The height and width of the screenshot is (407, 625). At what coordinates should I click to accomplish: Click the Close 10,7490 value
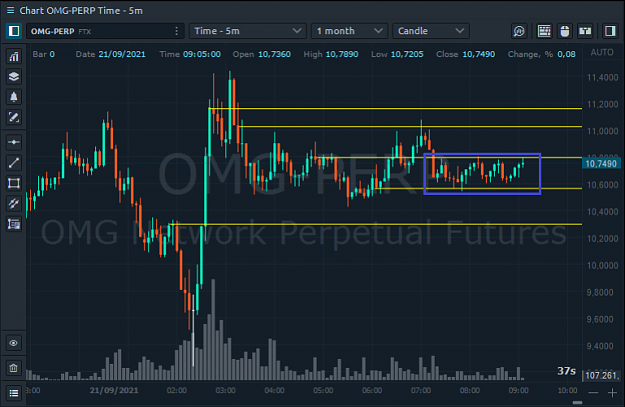[479, 54]
